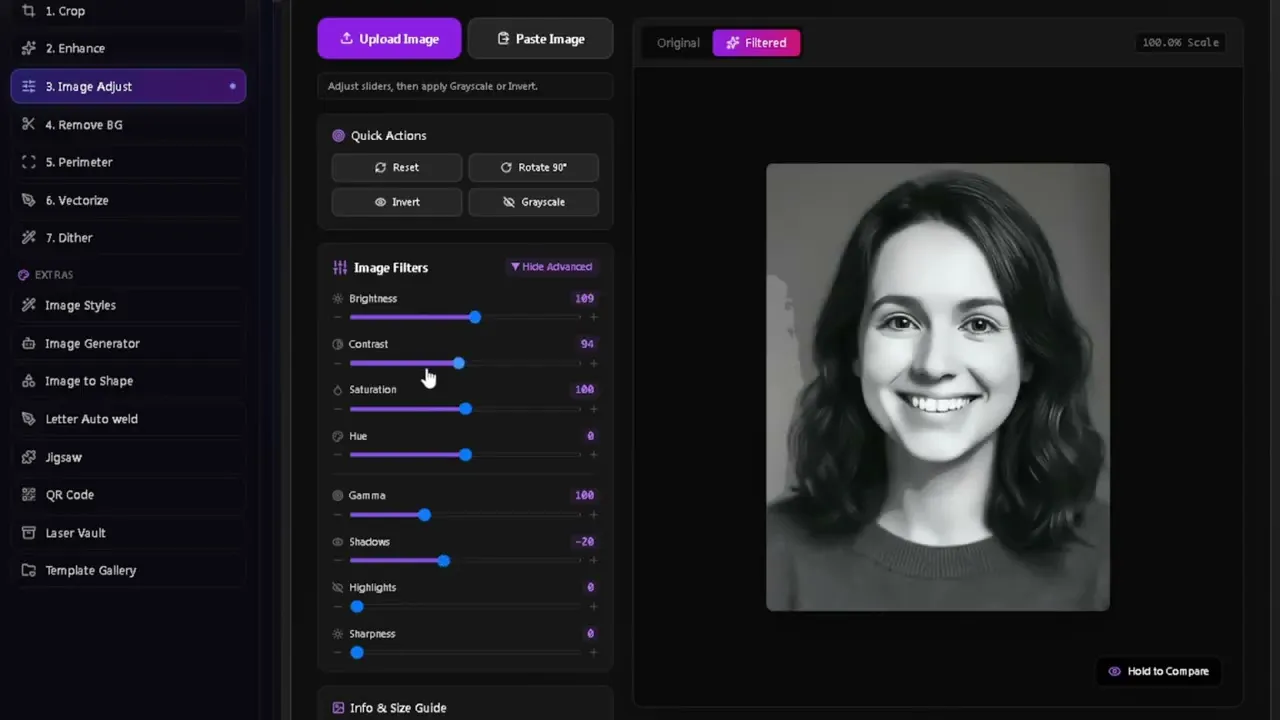Invert the image colors
Image resolution: width=1280 pixels, height=720 pixels.
397,202
